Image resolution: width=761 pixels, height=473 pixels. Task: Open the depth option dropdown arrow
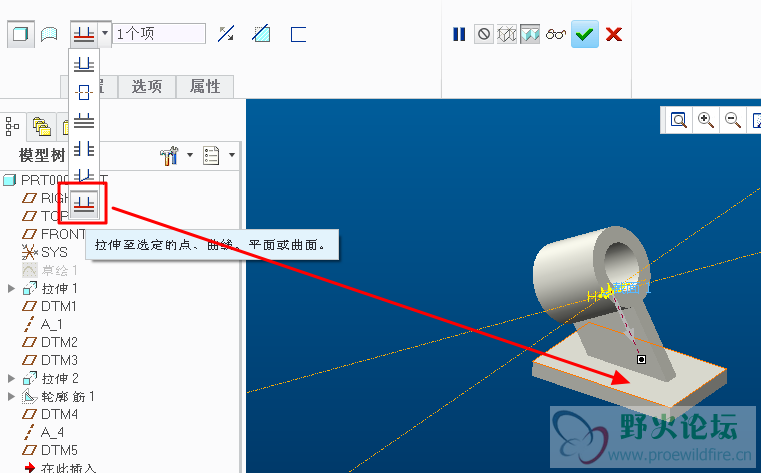[x=104, y=34]
